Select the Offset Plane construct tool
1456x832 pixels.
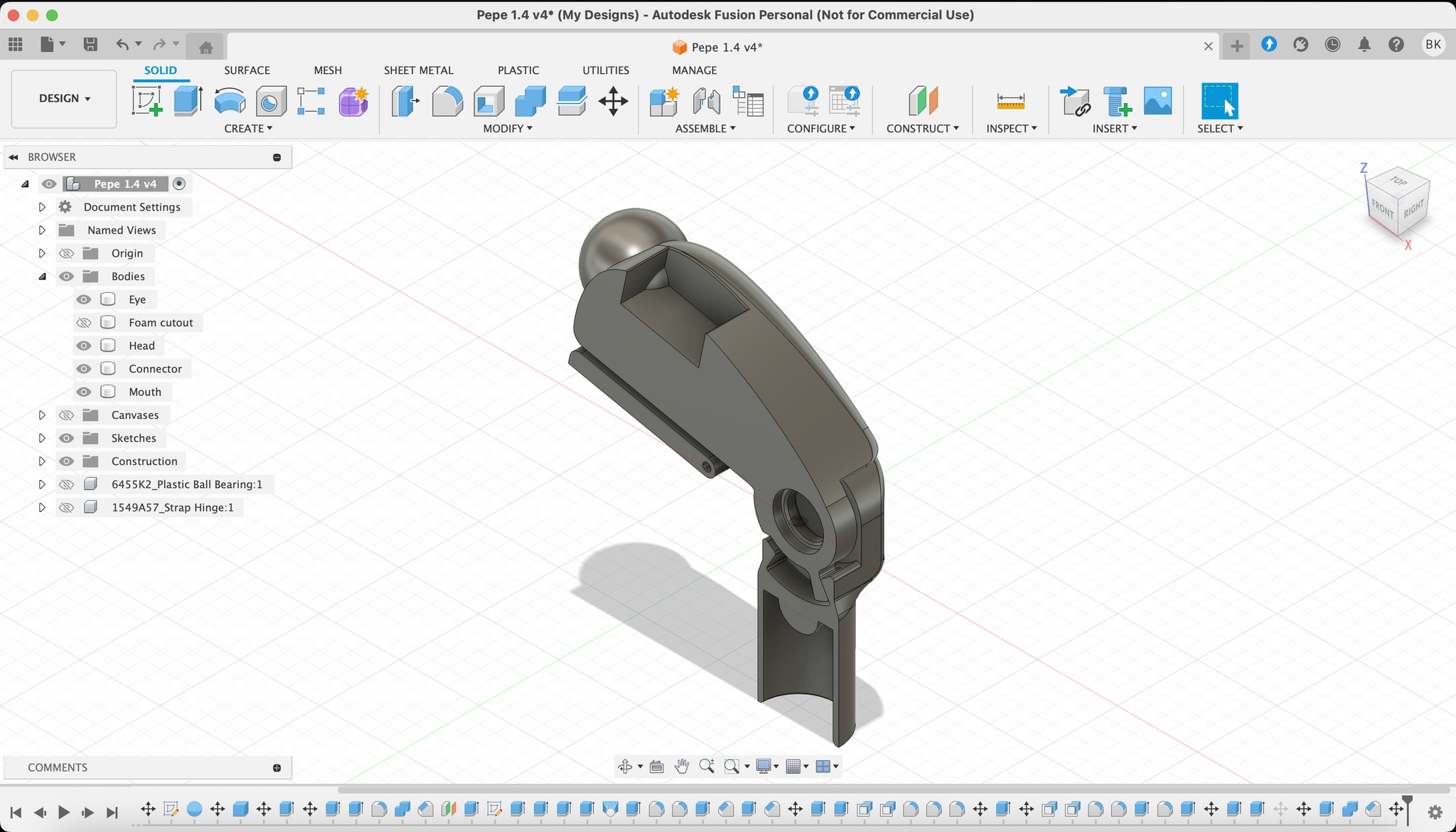[x=924, y=100]
